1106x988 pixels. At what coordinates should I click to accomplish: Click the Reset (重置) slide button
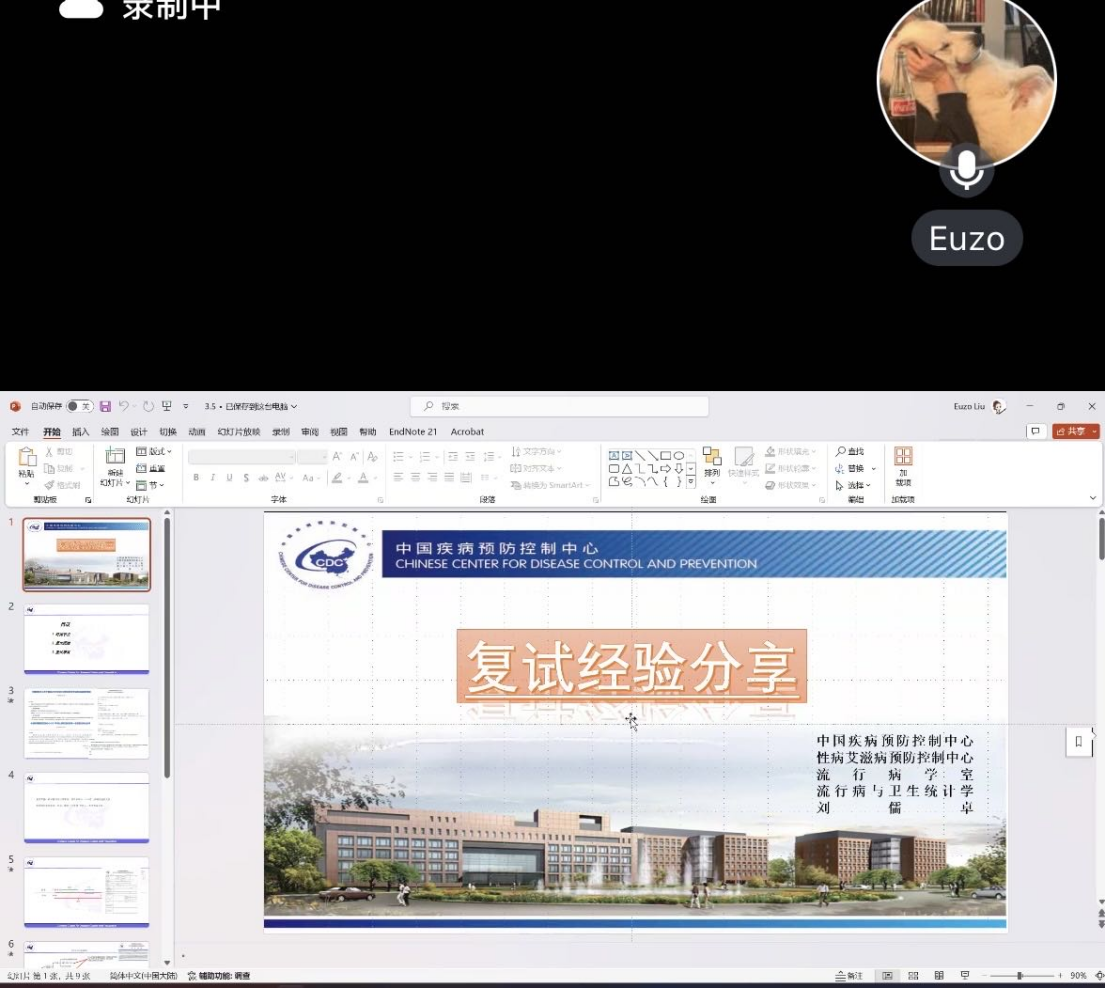pos(151,468)
